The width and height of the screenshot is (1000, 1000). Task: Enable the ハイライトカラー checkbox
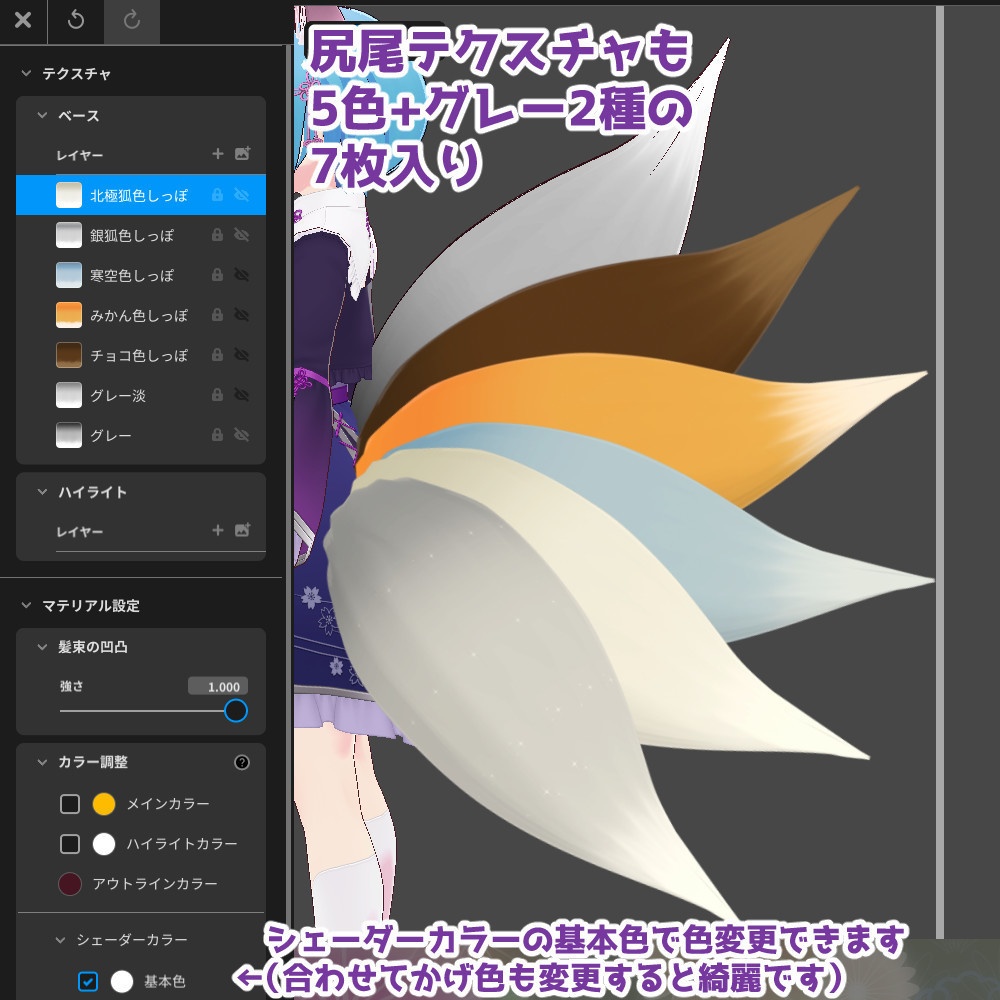pos(69,843)
